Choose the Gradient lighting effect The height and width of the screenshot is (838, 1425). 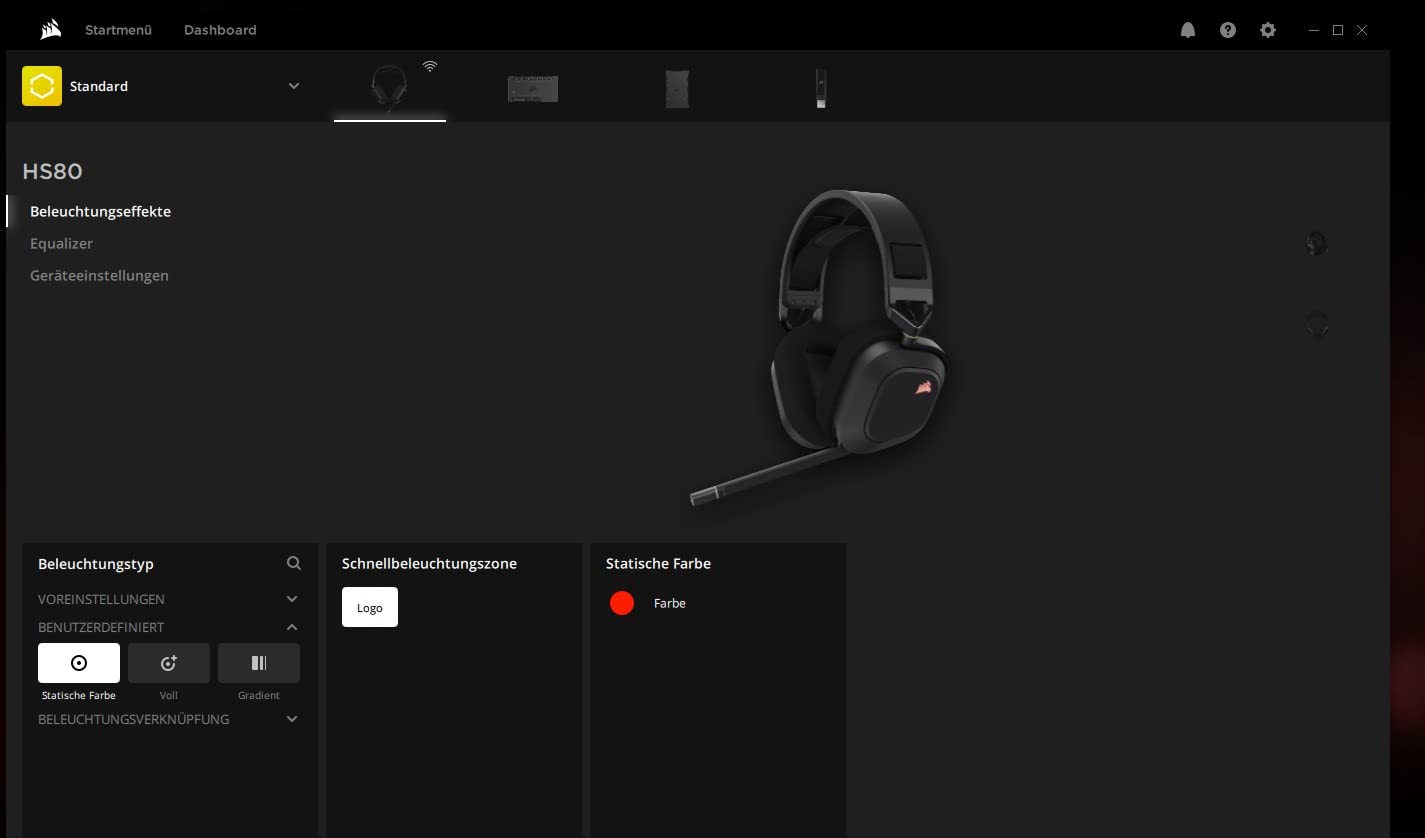pyautogui.click(x=259, y=663)
